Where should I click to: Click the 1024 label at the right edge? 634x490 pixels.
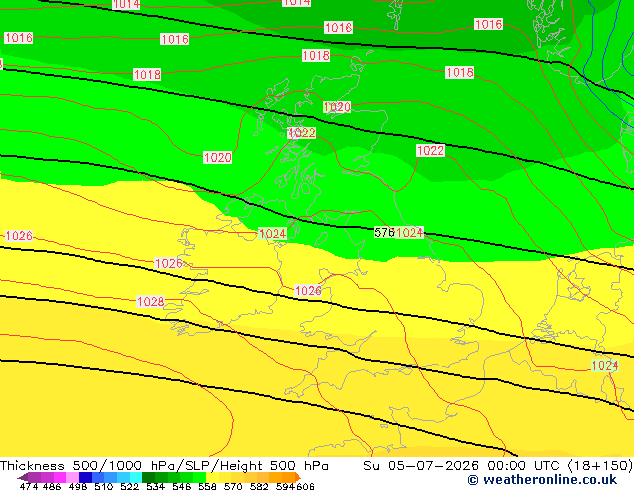604,365
